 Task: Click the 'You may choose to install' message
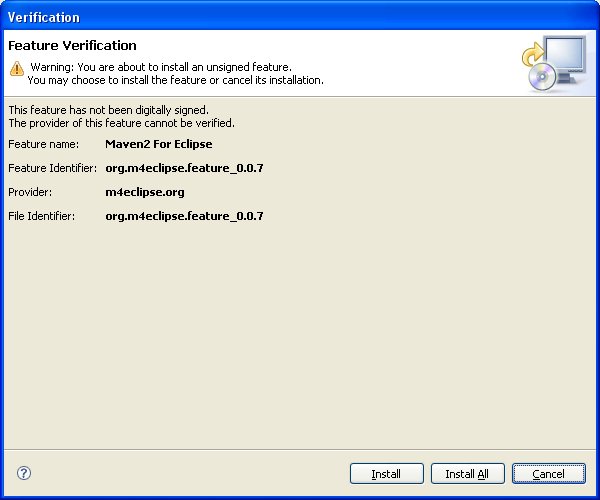[x=175, y=80]
